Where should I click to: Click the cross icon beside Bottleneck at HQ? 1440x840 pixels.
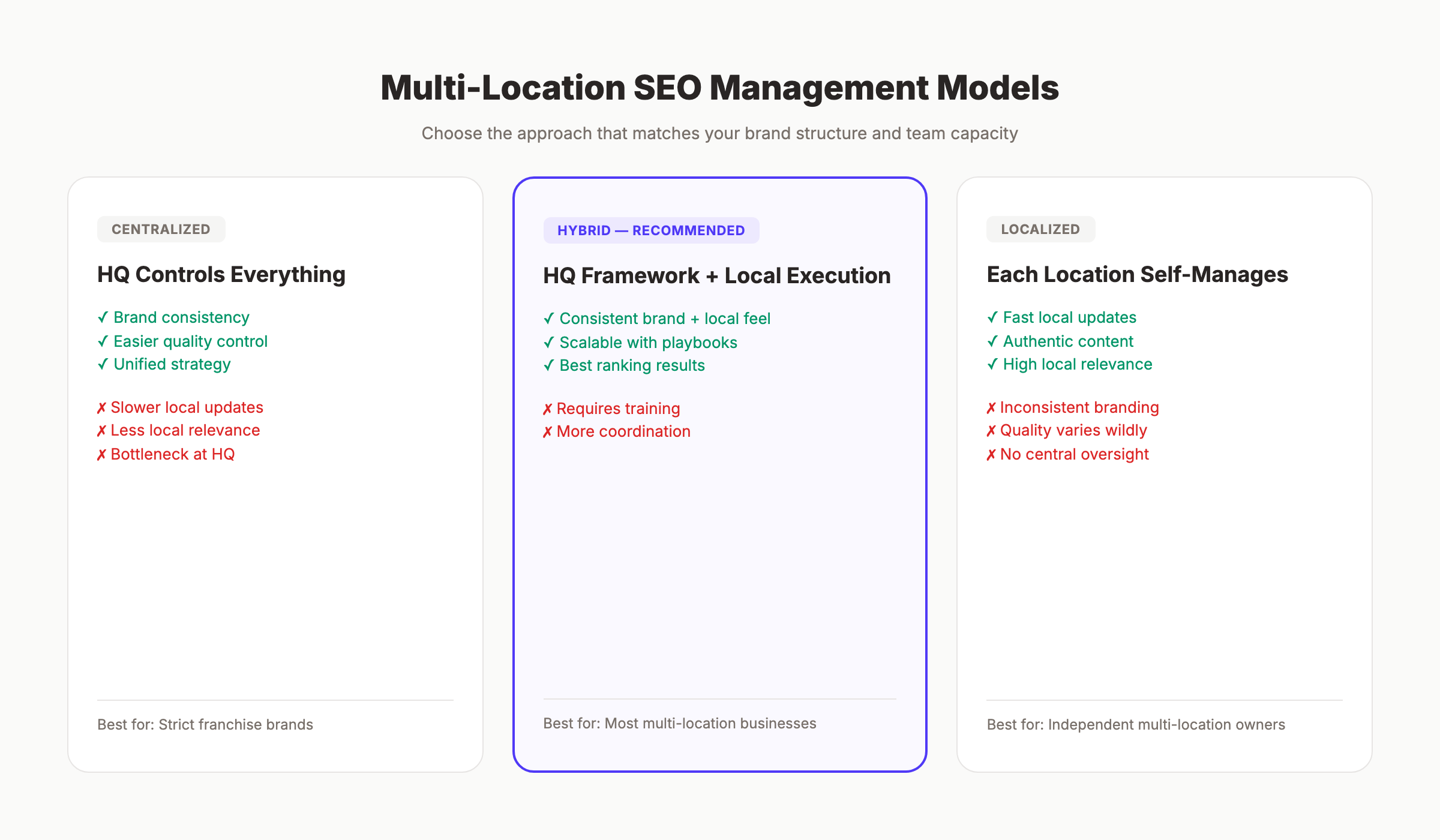(101, 454)
